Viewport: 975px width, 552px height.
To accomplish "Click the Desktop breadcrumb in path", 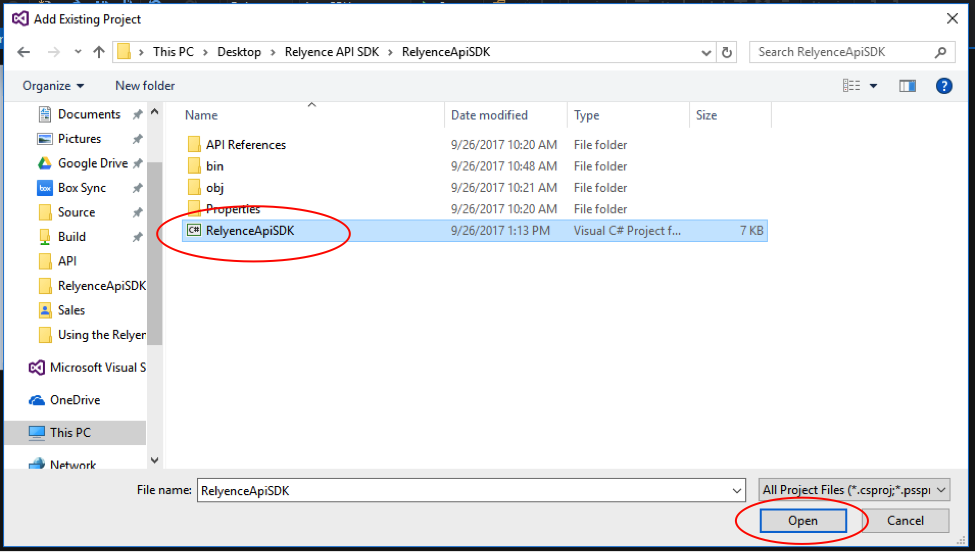I will pos(239,52).
